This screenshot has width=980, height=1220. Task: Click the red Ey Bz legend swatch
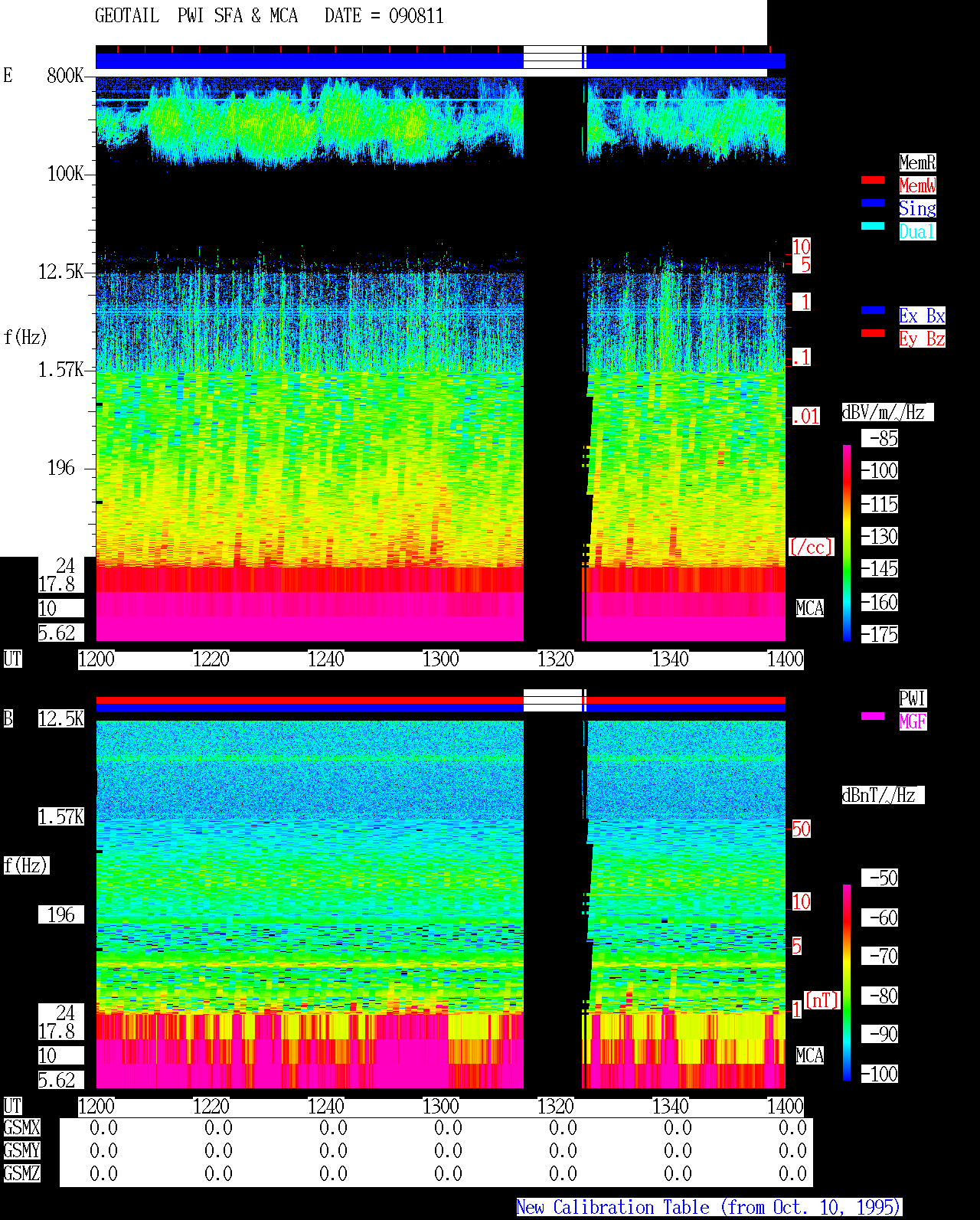tap(873, 333)
